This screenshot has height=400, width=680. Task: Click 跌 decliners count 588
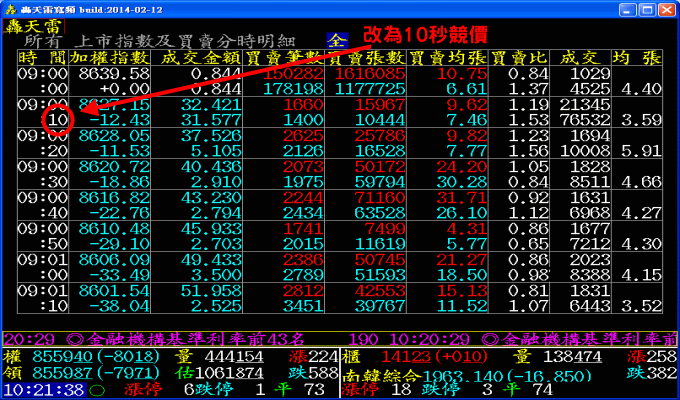click(x=323, y=373)
